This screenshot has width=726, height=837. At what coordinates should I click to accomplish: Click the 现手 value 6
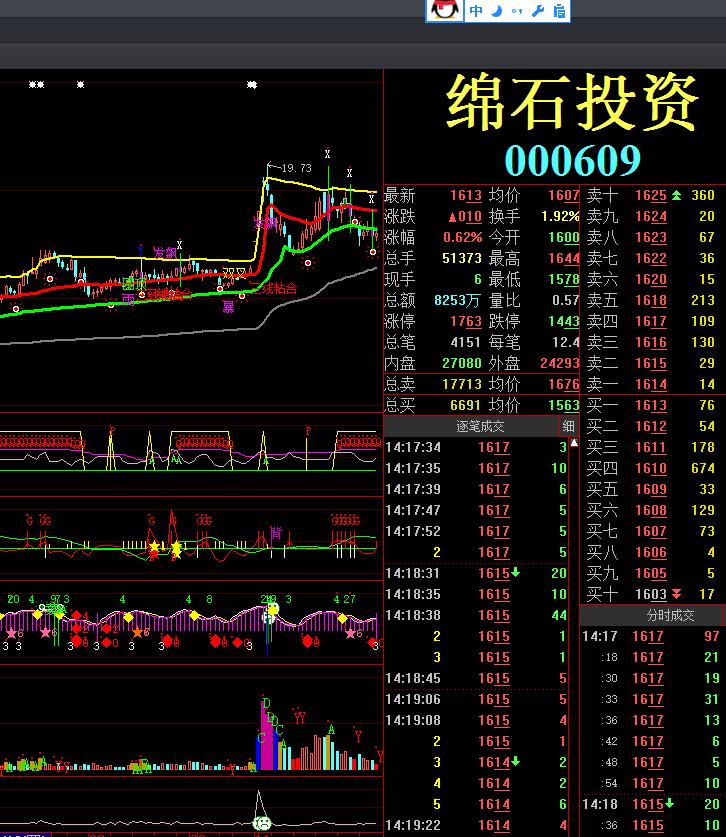[x=478, y=279]
